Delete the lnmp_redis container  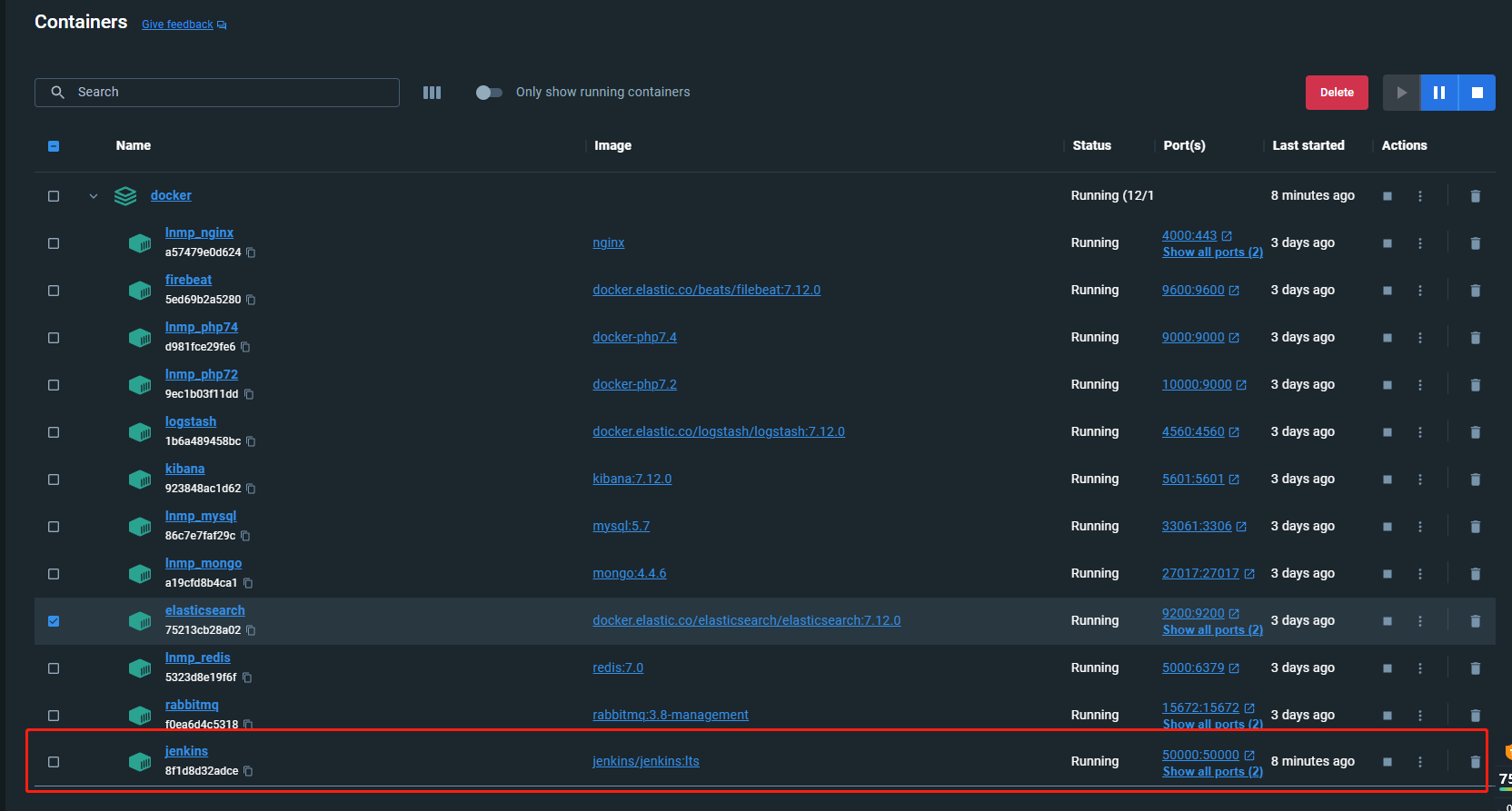[x=1476, y=668]
